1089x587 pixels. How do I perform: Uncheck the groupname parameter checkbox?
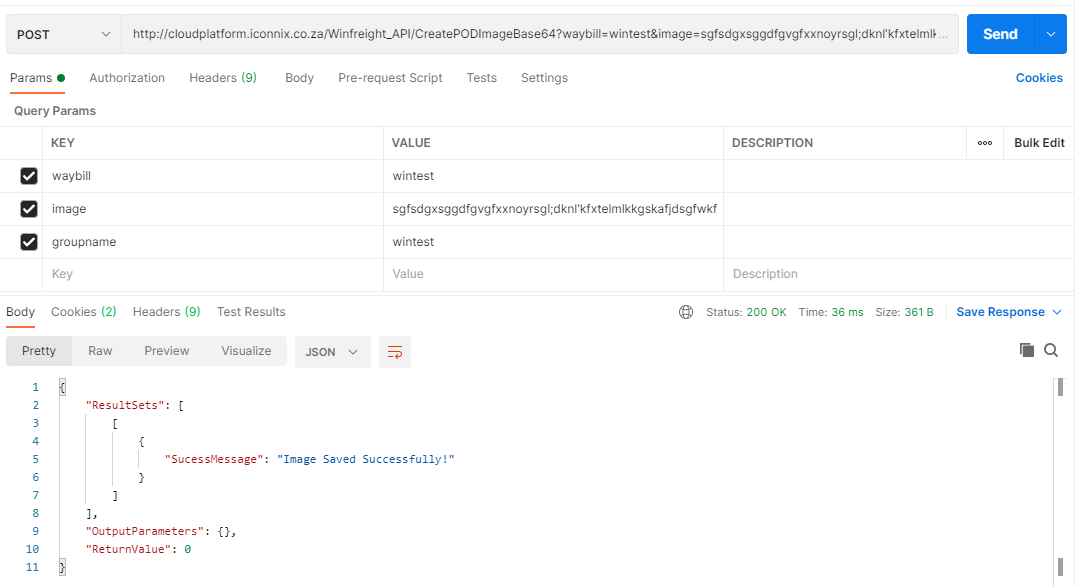28,242
